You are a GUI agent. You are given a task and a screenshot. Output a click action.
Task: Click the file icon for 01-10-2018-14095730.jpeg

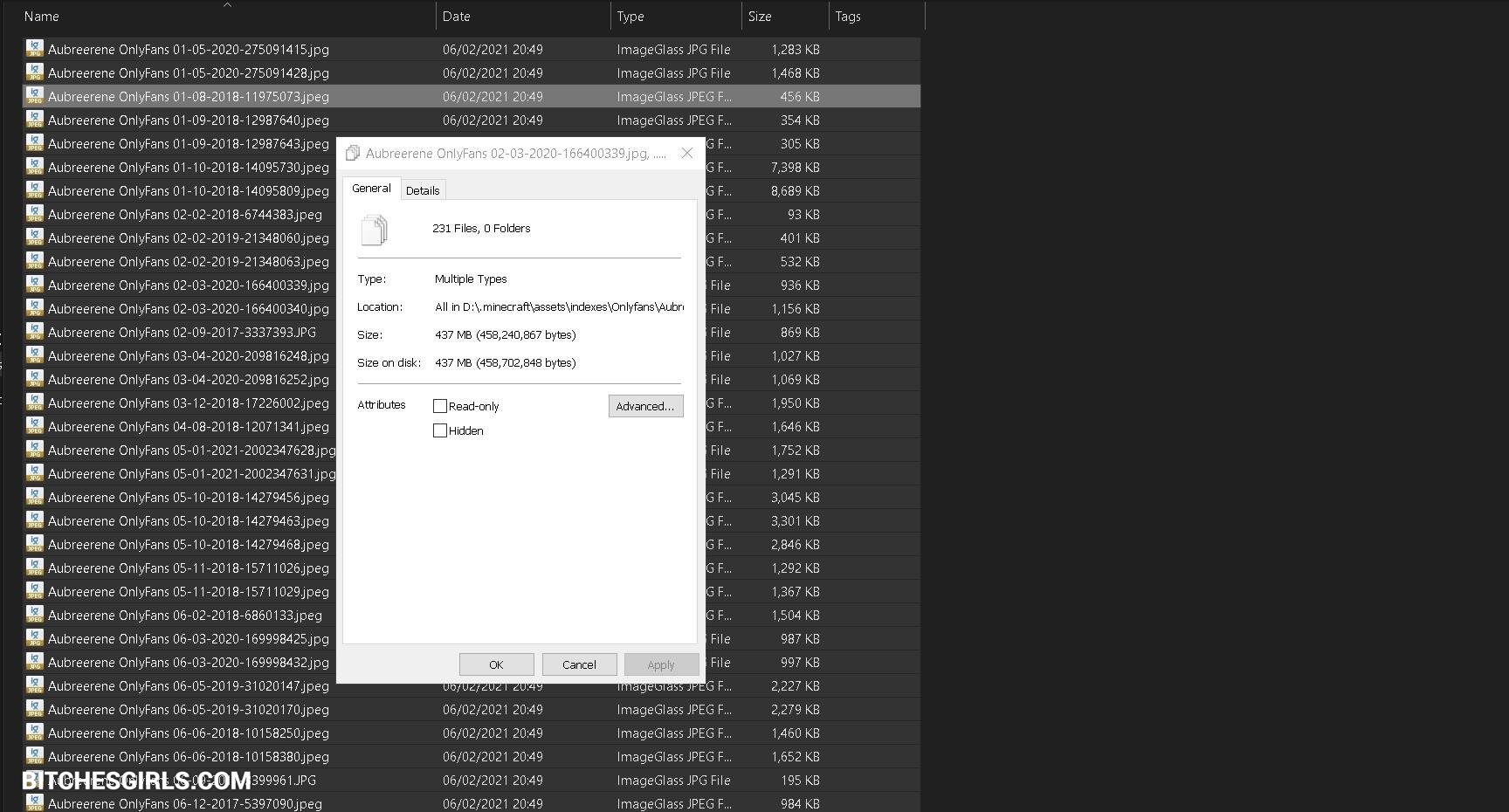tap(34, 167)
